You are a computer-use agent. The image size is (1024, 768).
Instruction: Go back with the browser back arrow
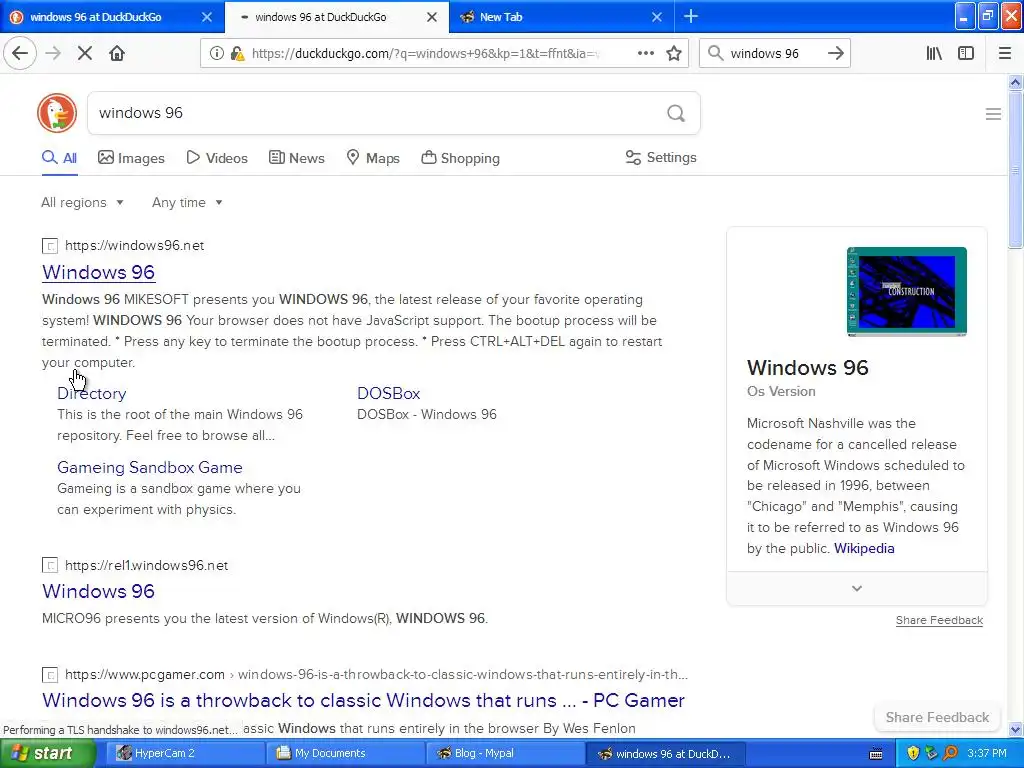[20, 54]
